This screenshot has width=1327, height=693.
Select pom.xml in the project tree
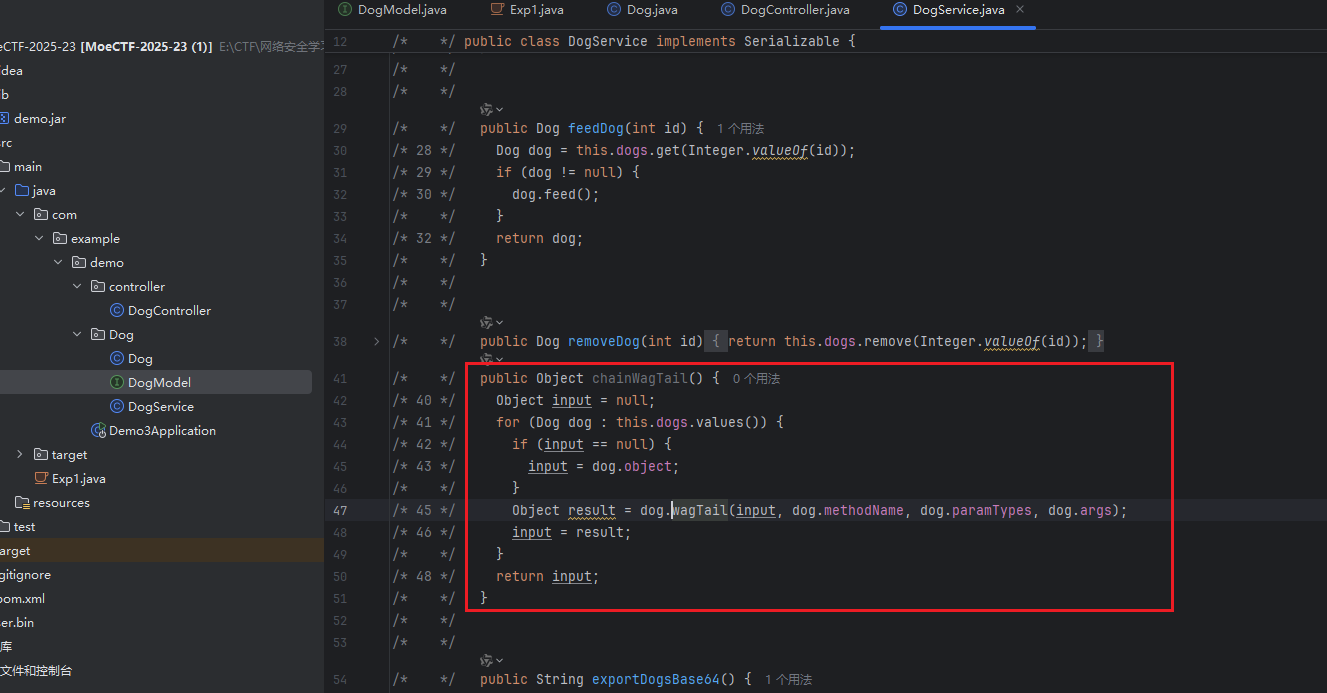click(x=22, y=599)
